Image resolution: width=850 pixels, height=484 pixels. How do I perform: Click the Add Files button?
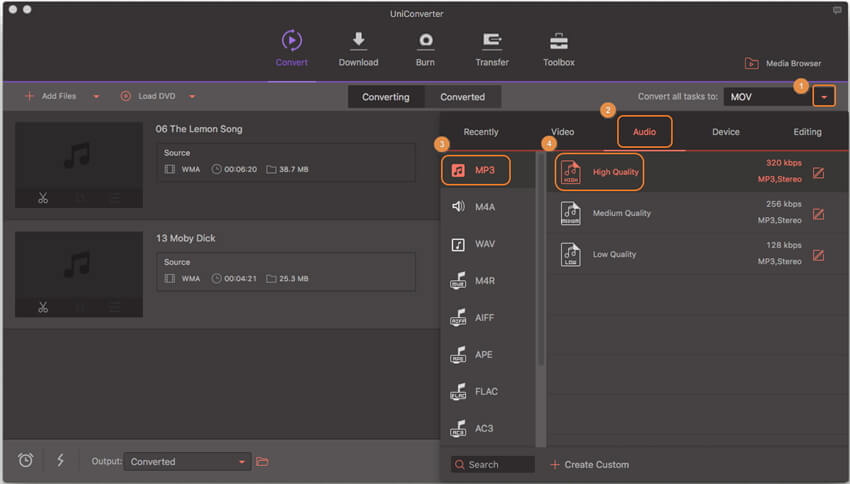tap(51, 96)
